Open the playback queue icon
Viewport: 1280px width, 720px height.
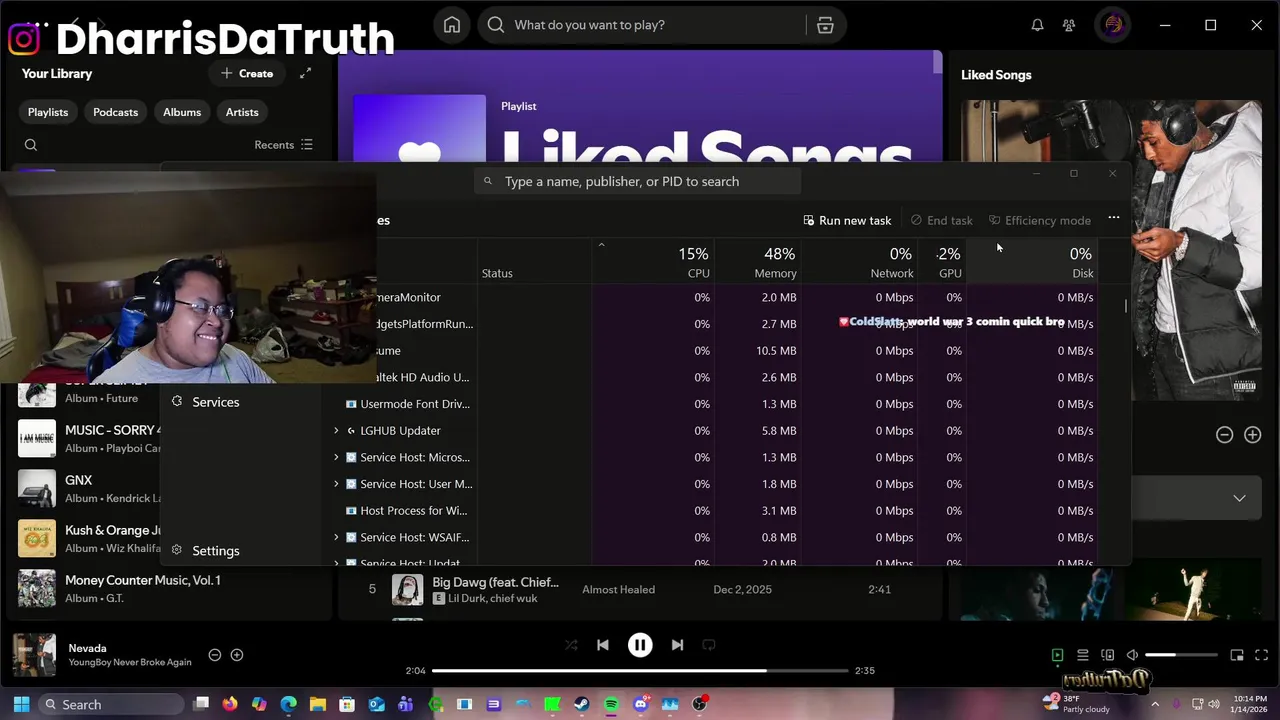click(x=1082, y=655)
